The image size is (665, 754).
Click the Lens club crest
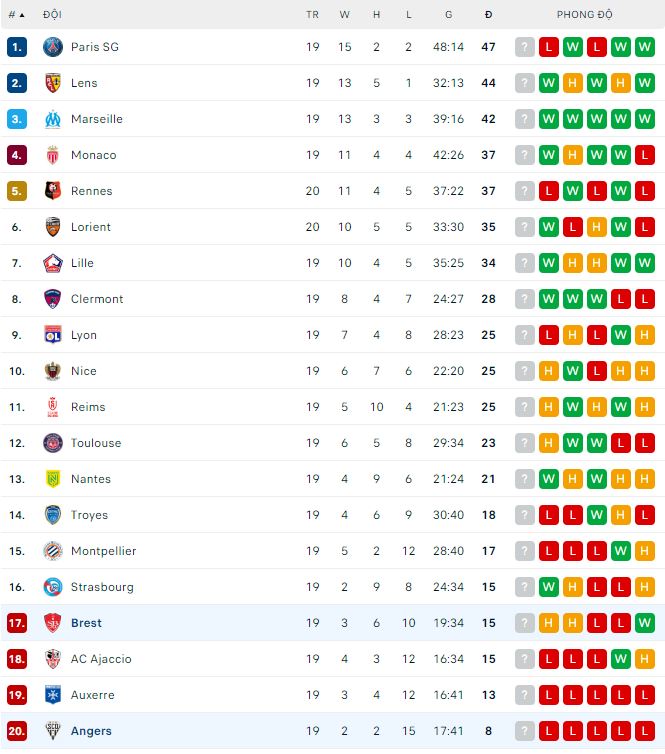pyautogui.click(x=53, y=83)
